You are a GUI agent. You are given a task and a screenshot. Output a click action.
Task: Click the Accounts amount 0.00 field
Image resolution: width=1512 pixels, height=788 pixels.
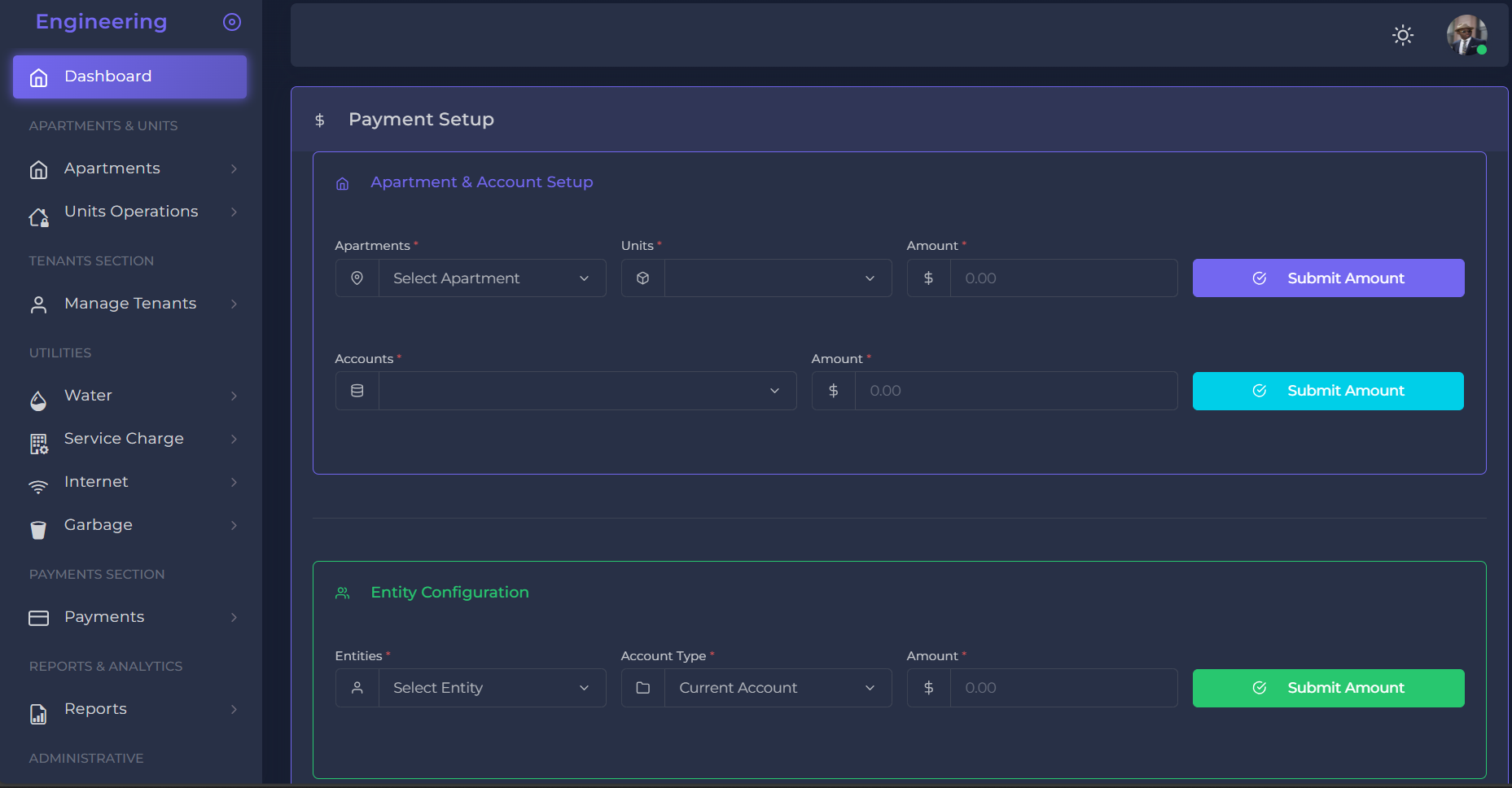1014,391
